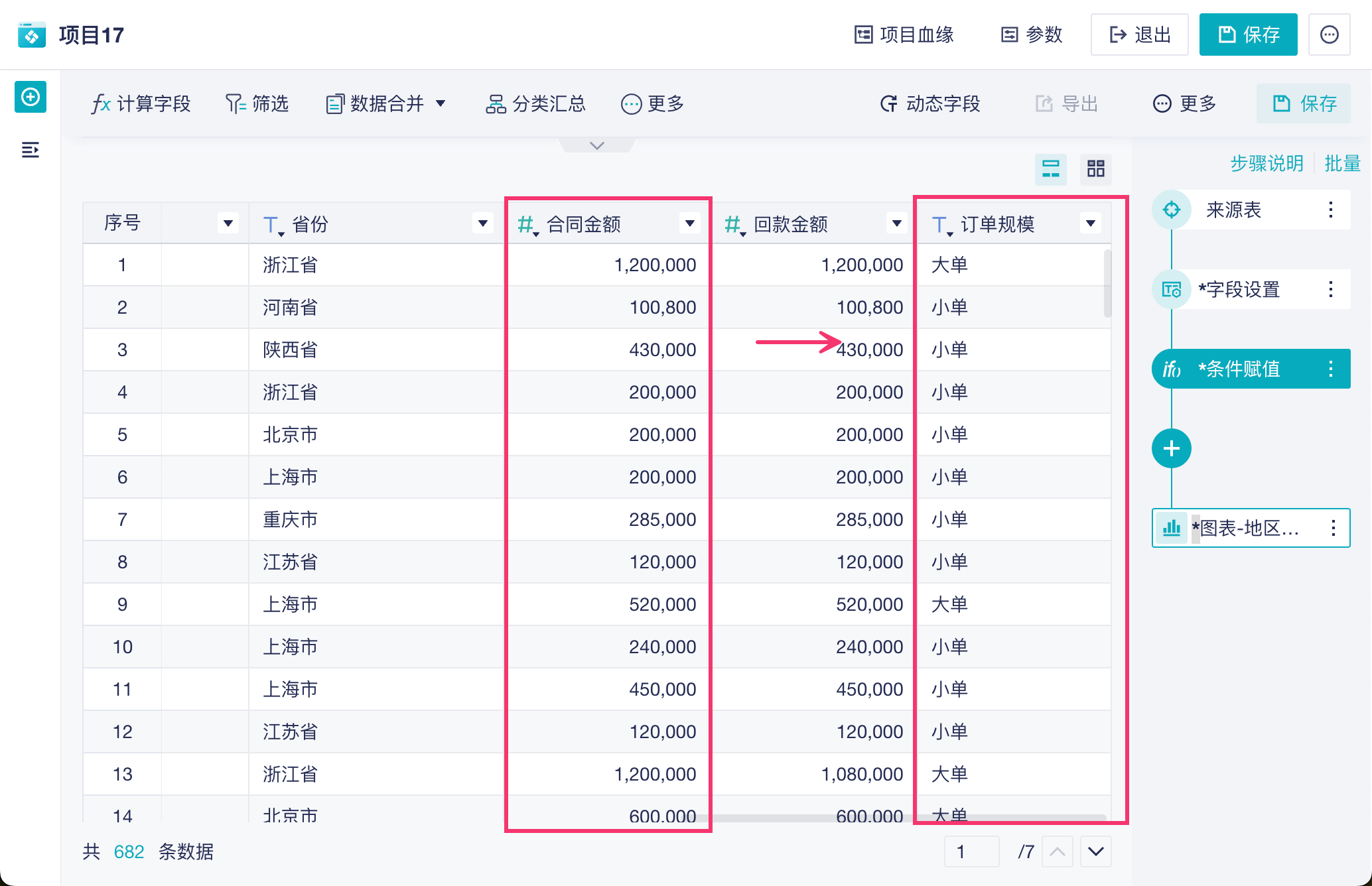Screen dimensions: 1372x886
Task: Click the 来源表 source table icon
Action: (1172, 210)
